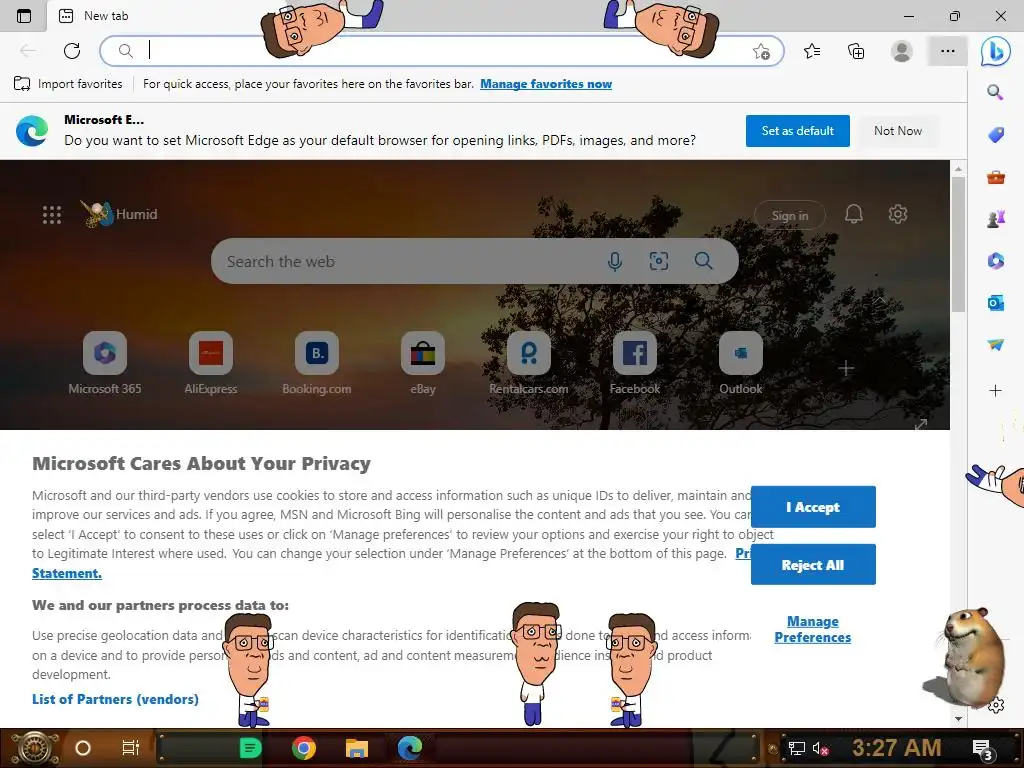The width and height of the screenshot is (1024, 768).
Task: Click the Sign in button
Action: coord(790,216)
